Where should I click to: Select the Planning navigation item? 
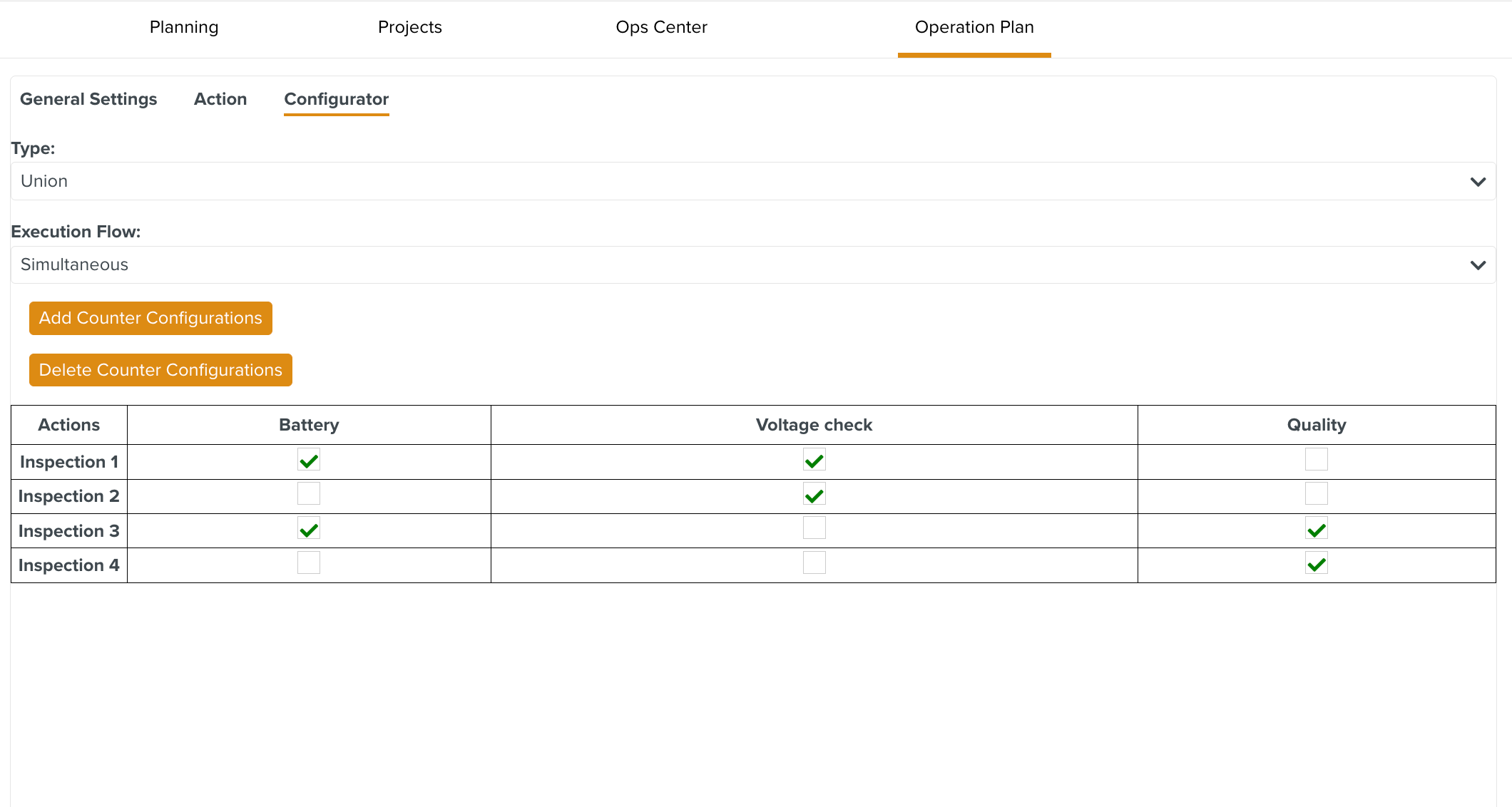tap(184, 27)
